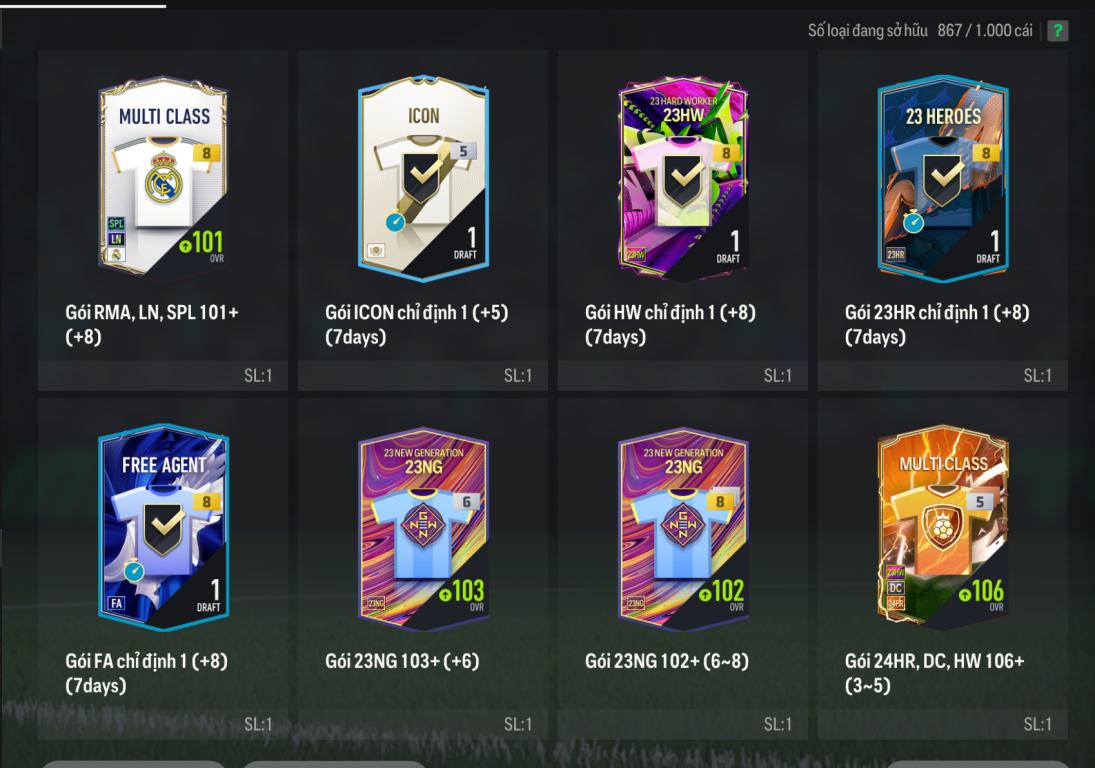Click the timer icon on 23 Heroes card

[913, 222]
